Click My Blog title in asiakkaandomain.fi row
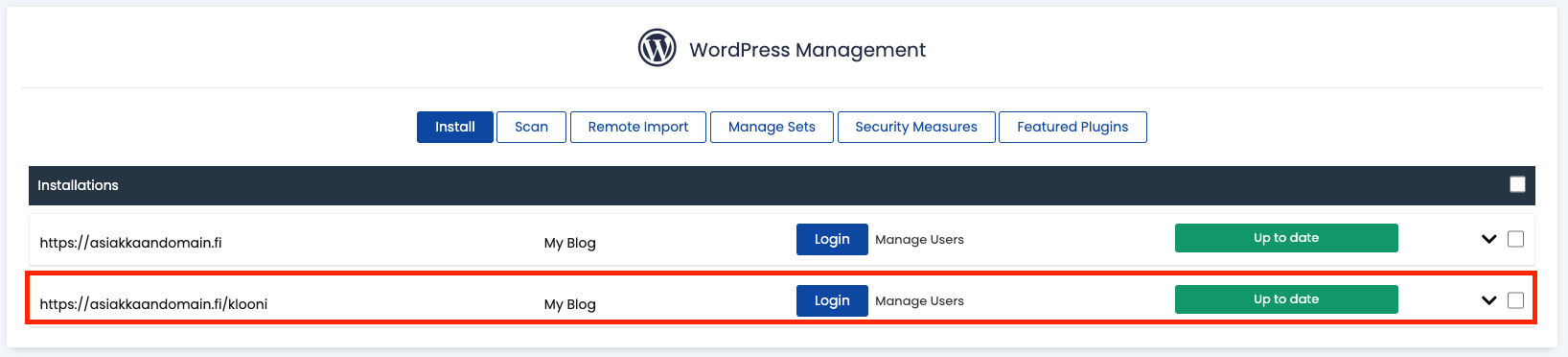 point(570,243)
